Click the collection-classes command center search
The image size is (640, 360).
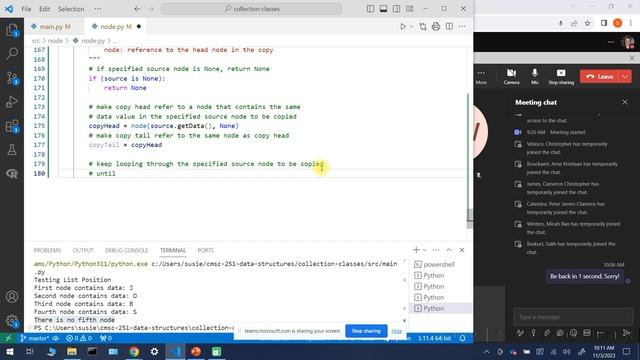(x=251, y=9)
